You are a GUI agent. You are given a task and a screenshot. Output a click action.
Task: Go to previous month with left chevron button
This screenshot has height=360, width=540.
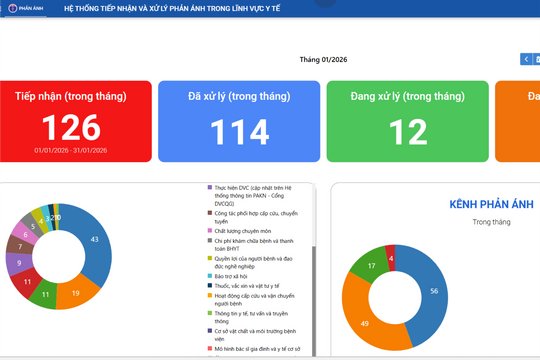(x=526, y=59)
